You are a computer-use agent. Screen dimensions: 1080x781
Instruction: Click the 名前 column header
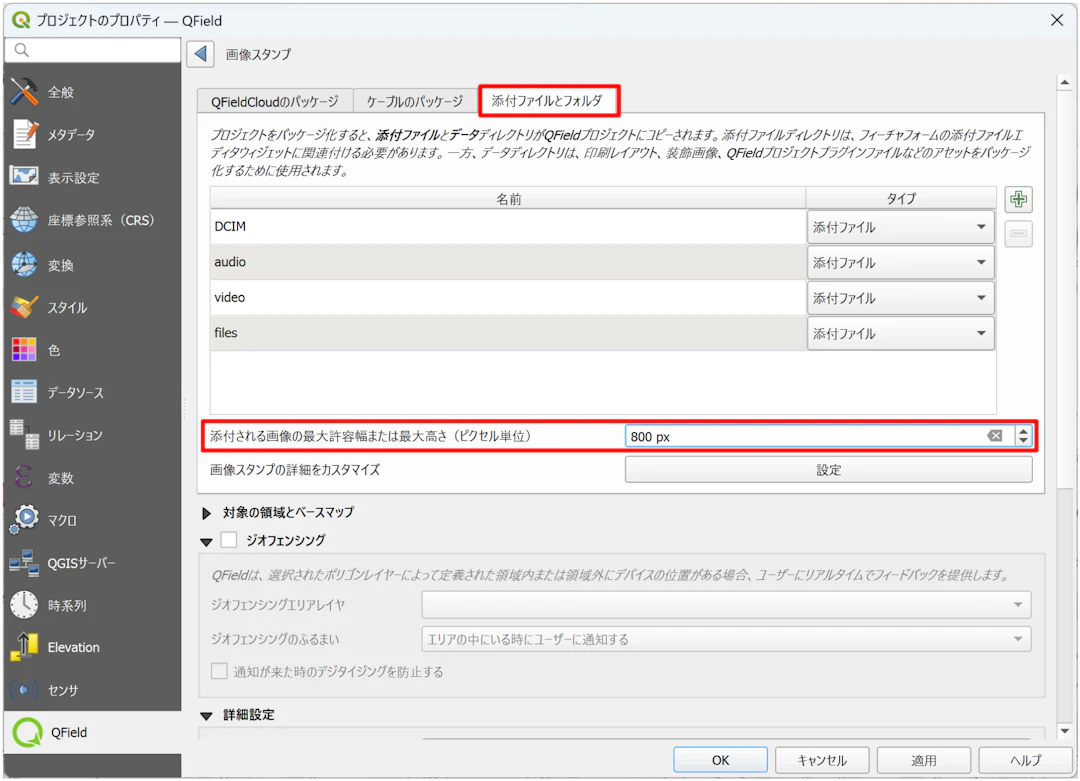[508, 198]
